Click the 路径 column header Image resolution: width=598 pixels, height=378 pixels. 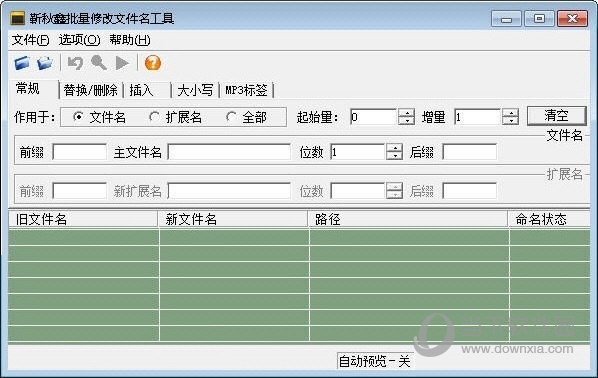[408, 219]
